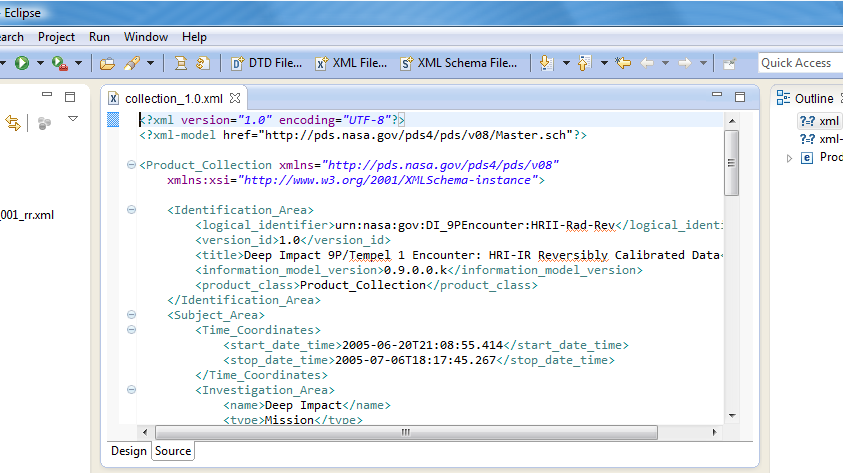The height and width of the screenshot is (473, 843).
Task: Click the Product_Collection product_class text
Action: [x=363, y=285]
